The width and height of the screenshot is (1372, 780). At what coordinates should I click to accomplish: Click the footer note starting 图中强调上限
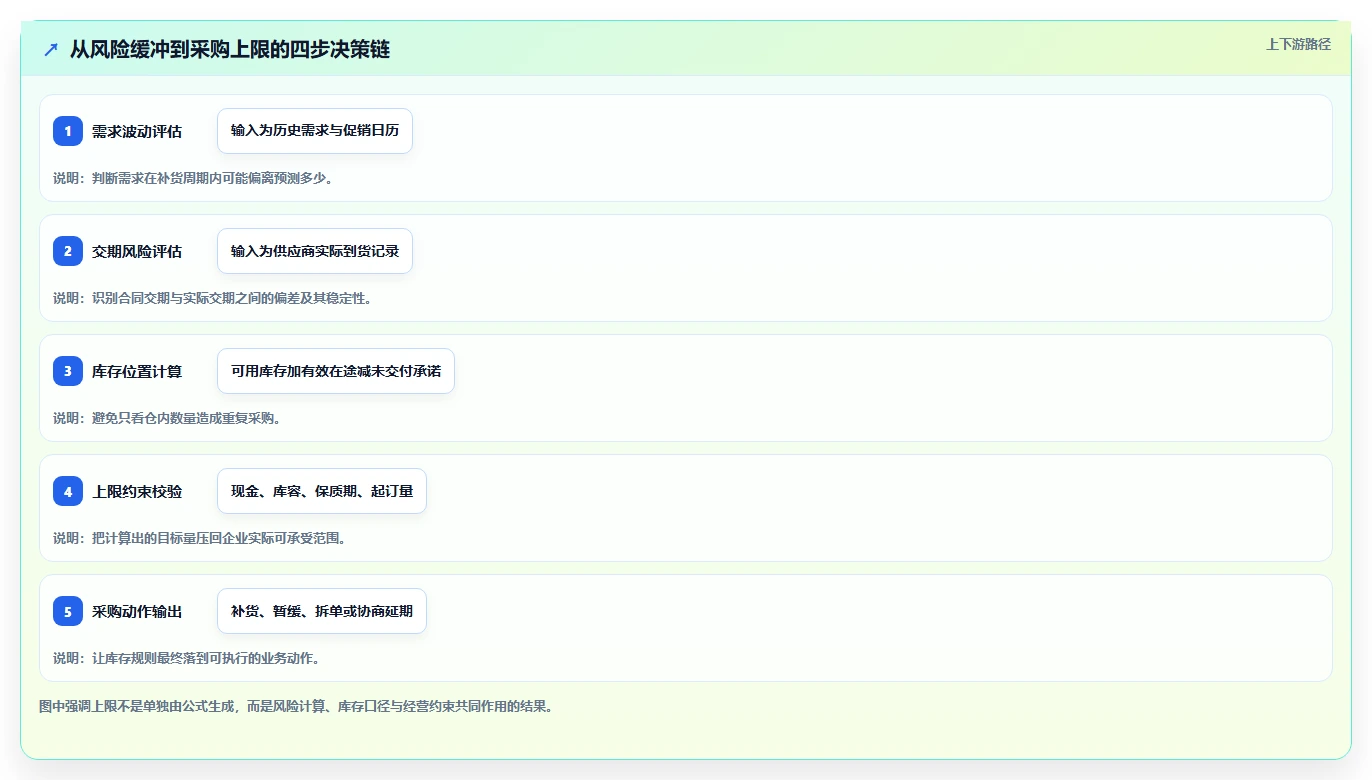tap(296, 706)
